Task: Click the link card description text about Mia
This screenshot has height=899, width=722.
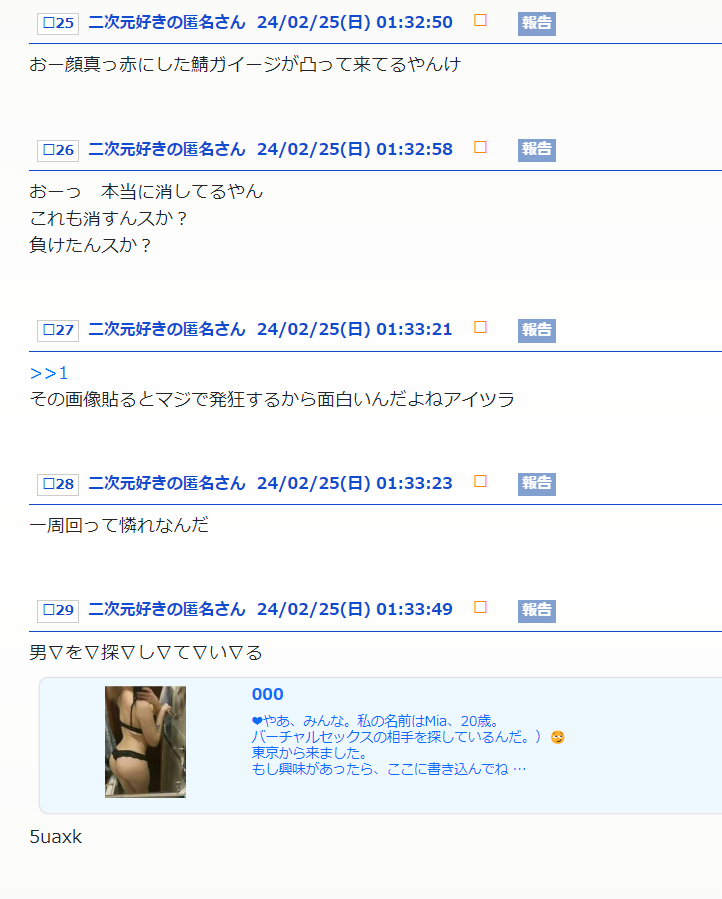Action: point(408,745)
